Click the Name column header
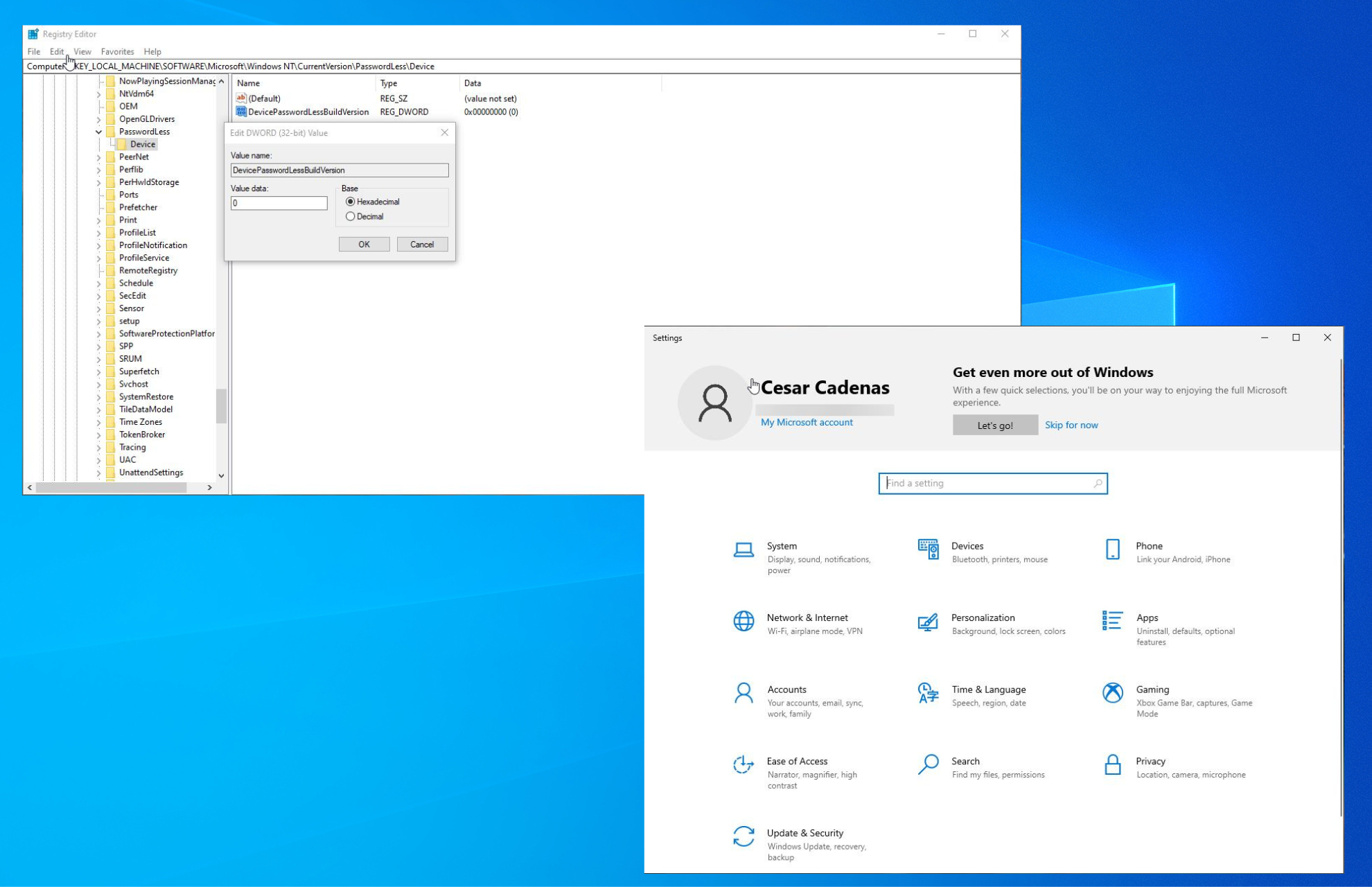The width and height of the screenshot is (1372, 887). coord(304,83)
